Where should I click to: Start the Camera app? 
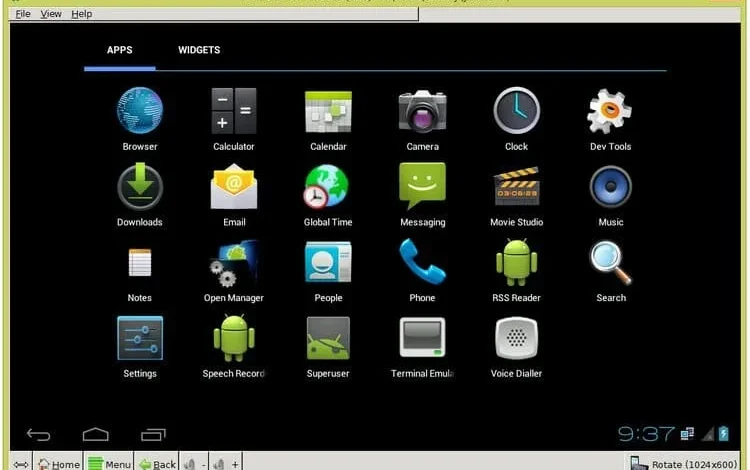tap(422, 111)
